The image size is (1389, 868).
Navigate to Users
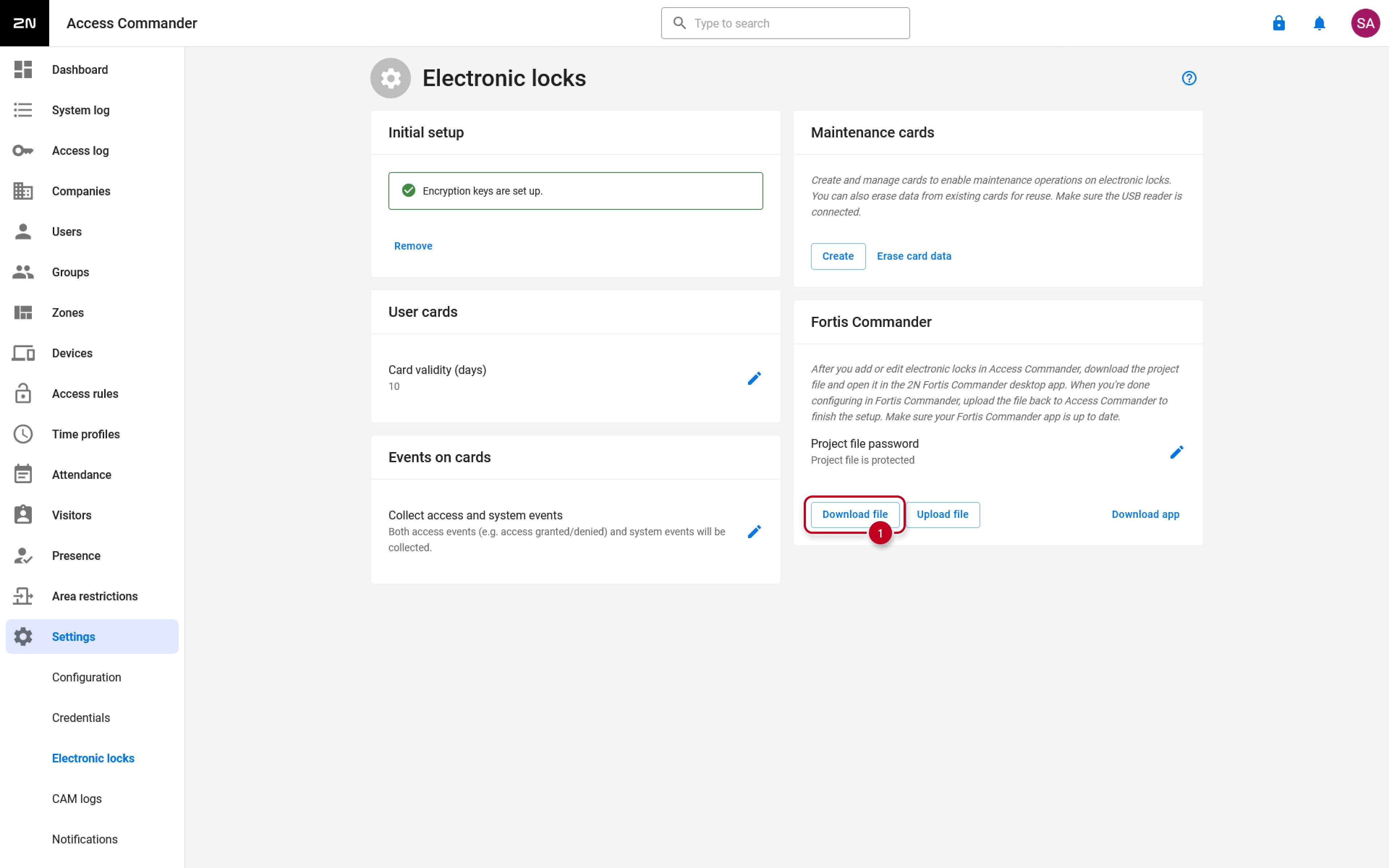92,231
